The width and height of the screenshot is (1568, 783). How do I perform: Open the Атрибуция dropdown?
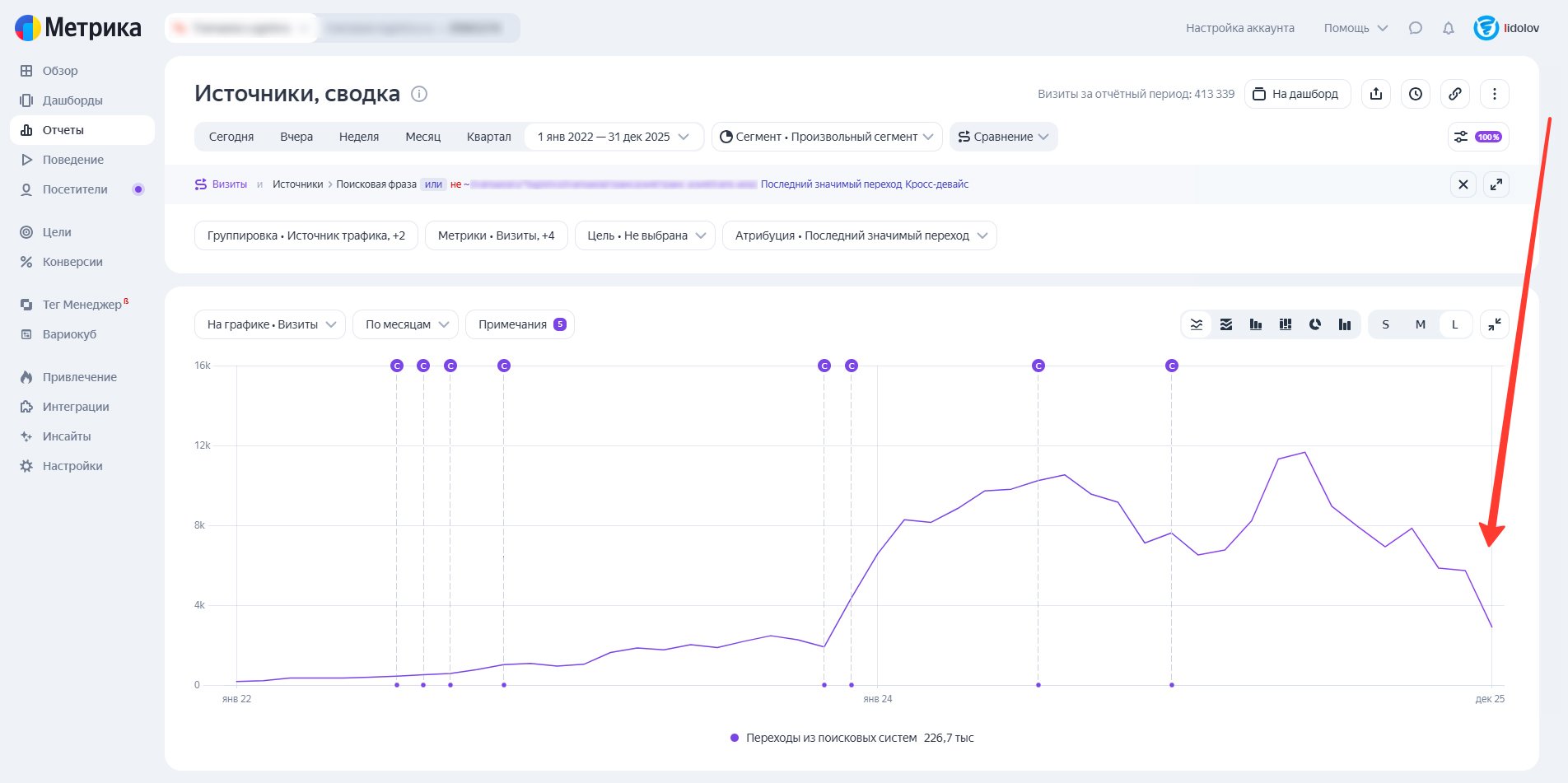click(860, 235)
